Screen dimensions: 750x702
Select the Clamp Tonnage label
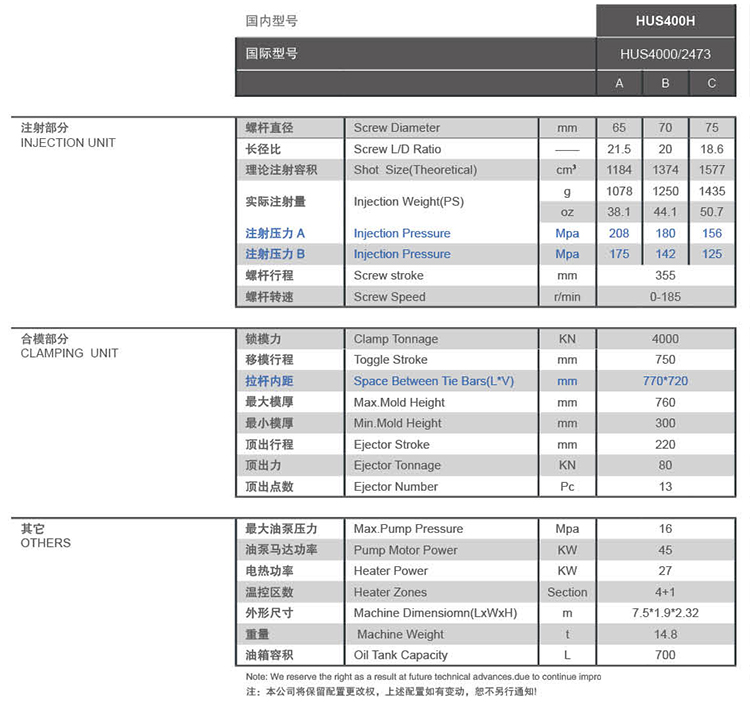pos(396,339)
